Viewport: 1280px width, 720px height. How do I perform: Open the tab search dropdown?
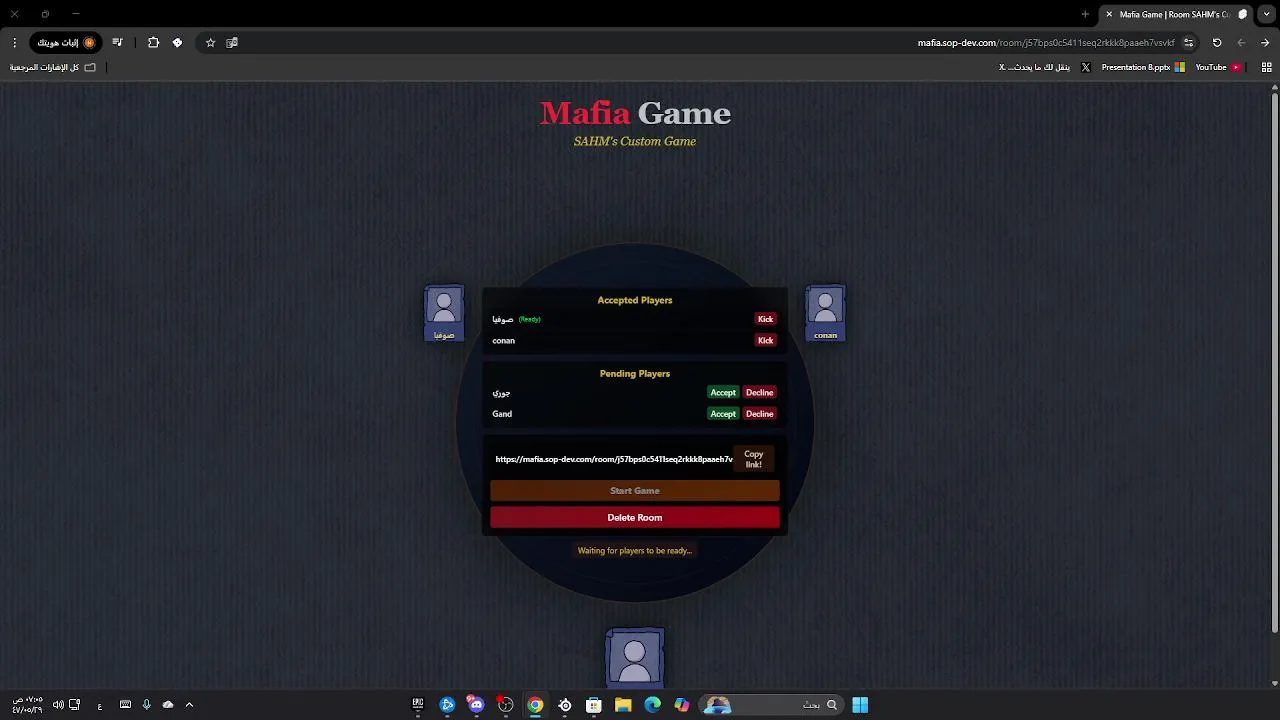1266,14
